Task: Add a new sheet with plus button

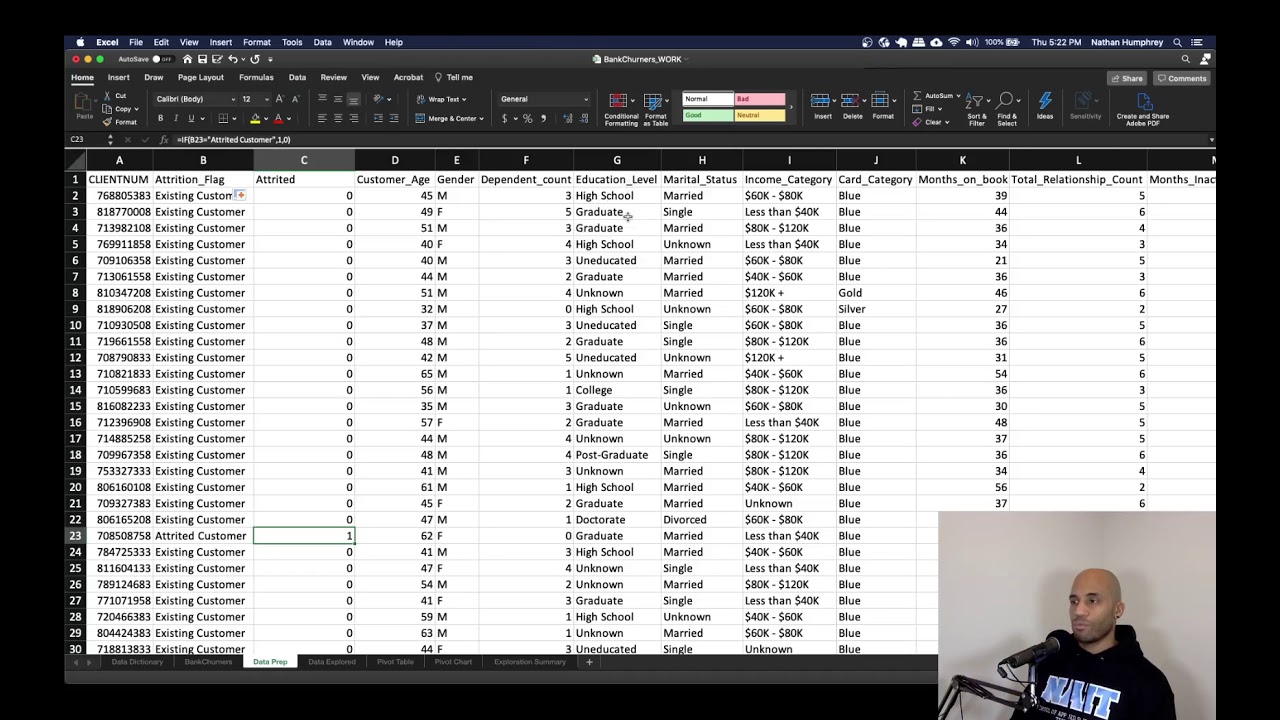Action: [589, 662]
